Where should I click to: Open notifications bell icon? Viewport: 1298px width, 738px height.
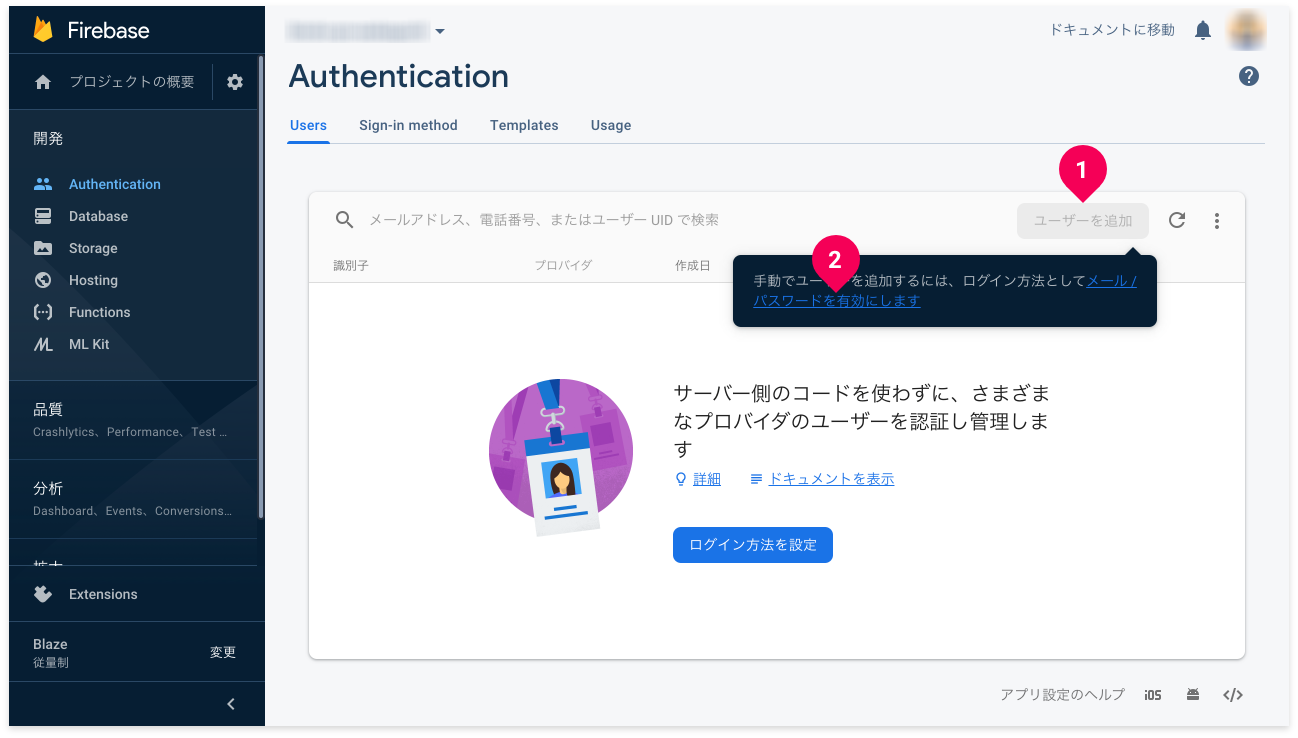point(1203,30)
